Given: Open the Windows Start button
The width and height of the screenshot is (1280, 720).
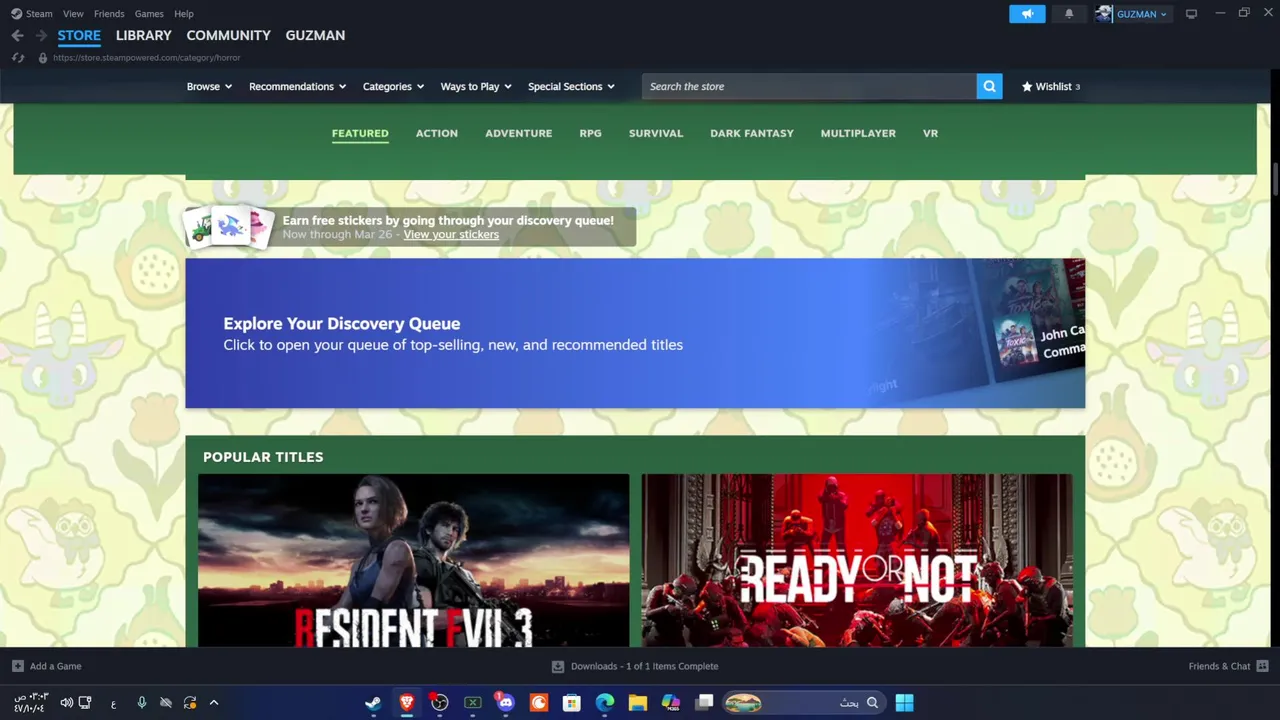Looking at the screenshot, I should 904,703.
